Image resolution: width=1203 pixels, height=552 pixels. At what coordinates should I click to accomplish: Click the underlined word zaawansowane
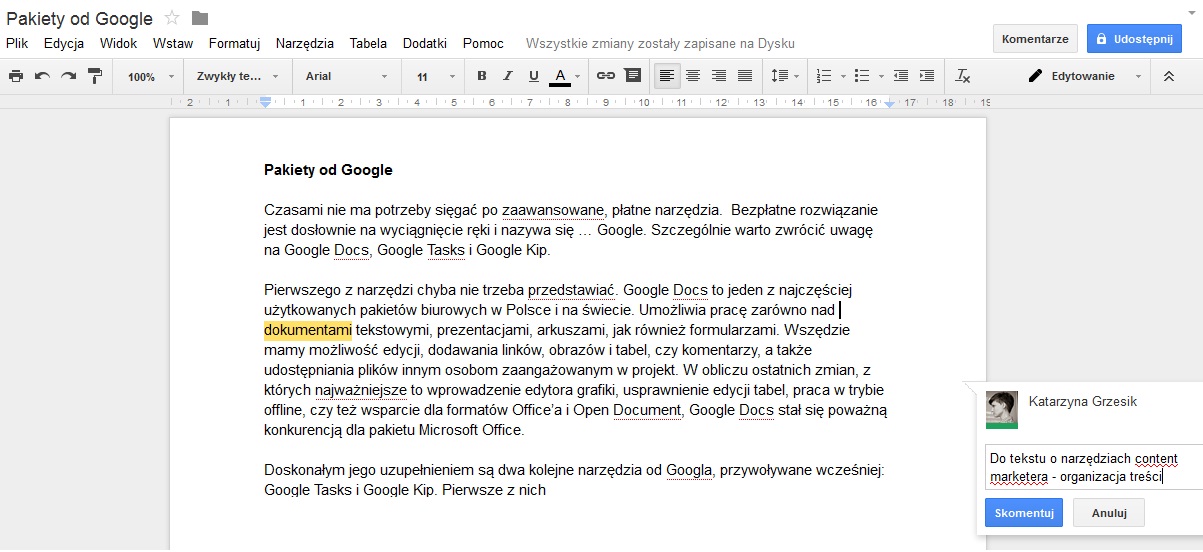point(554,210)
